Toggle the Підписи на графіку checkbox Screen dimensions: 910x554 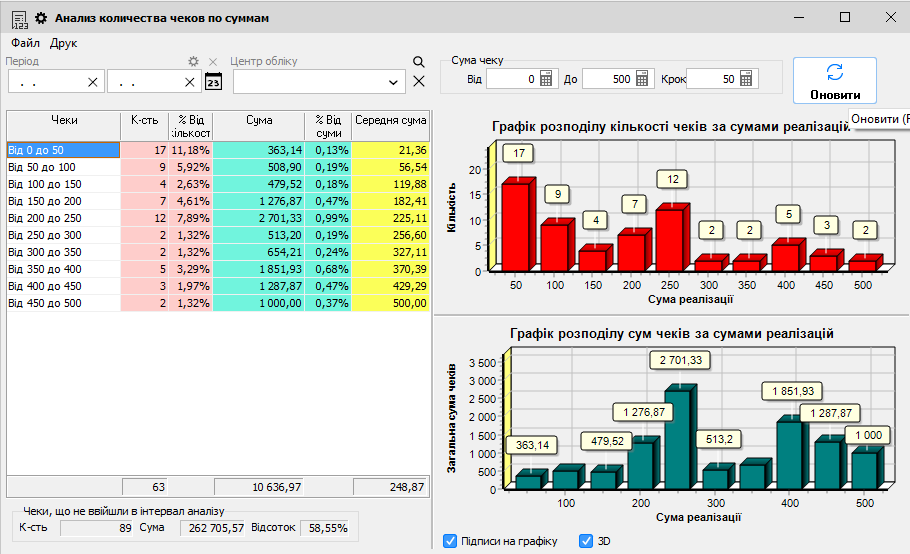[450, 541]
